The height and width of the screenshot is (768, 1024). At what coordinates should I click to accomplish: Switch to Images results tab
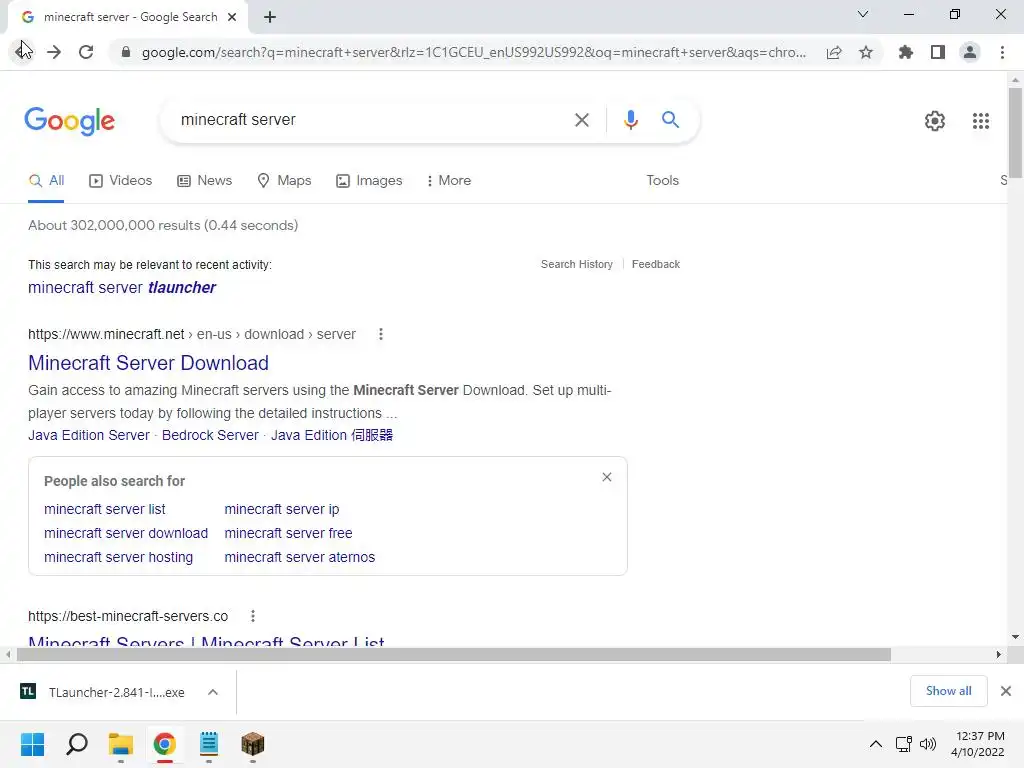(x=369, y=181)
